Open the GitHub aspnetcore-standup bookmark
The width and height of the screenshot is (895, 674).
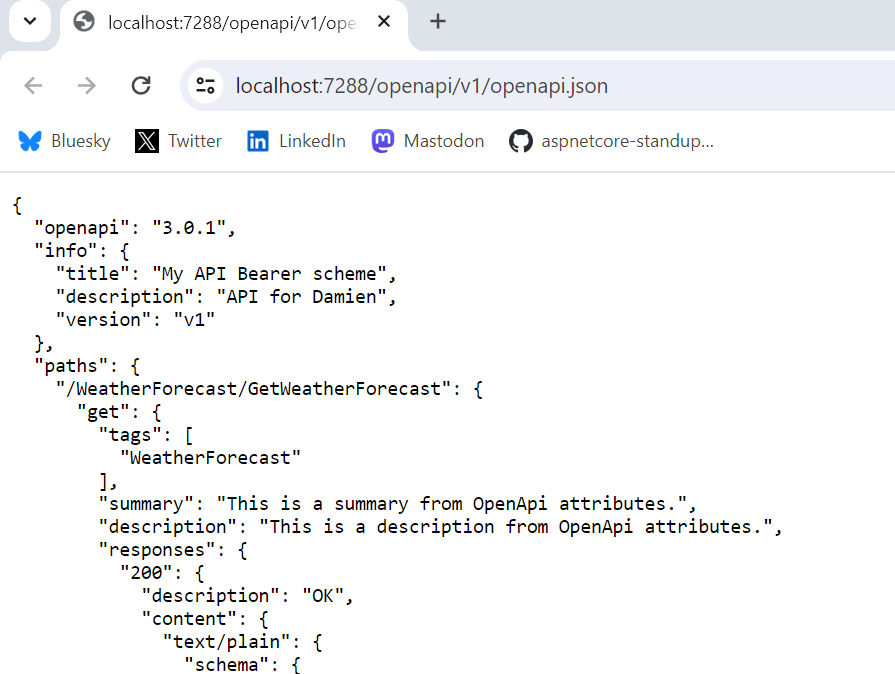(612, 141)
